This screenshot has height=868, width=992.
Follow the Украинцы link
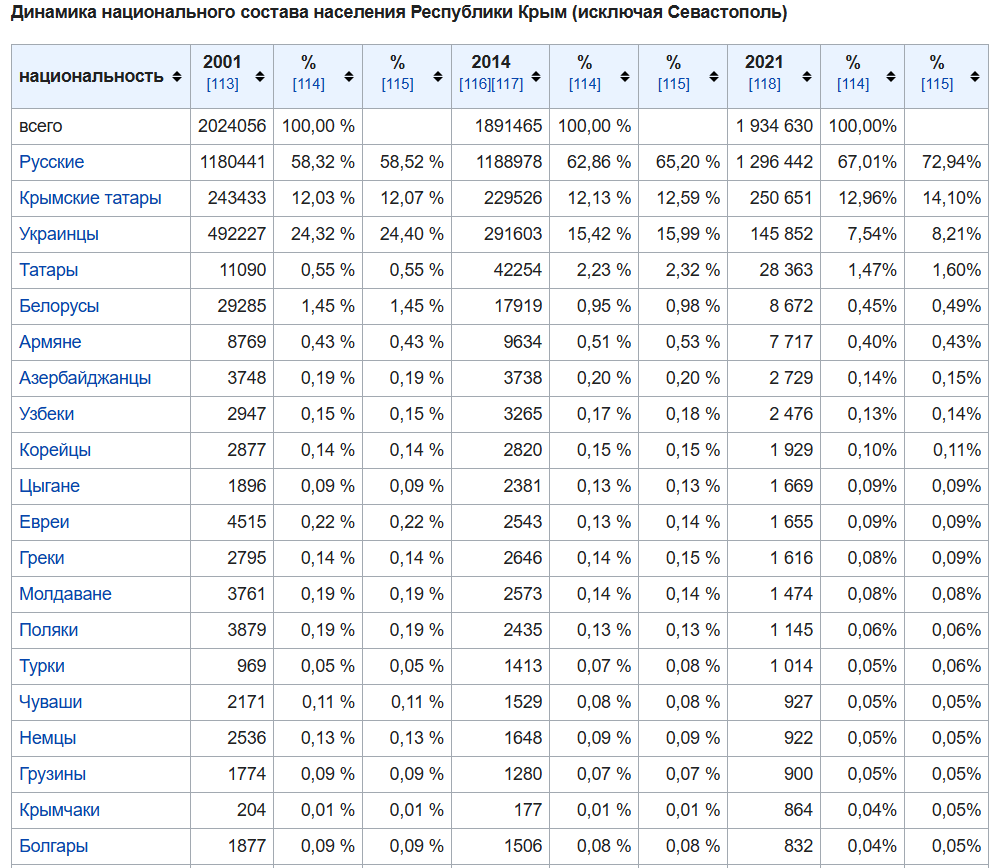59,234
